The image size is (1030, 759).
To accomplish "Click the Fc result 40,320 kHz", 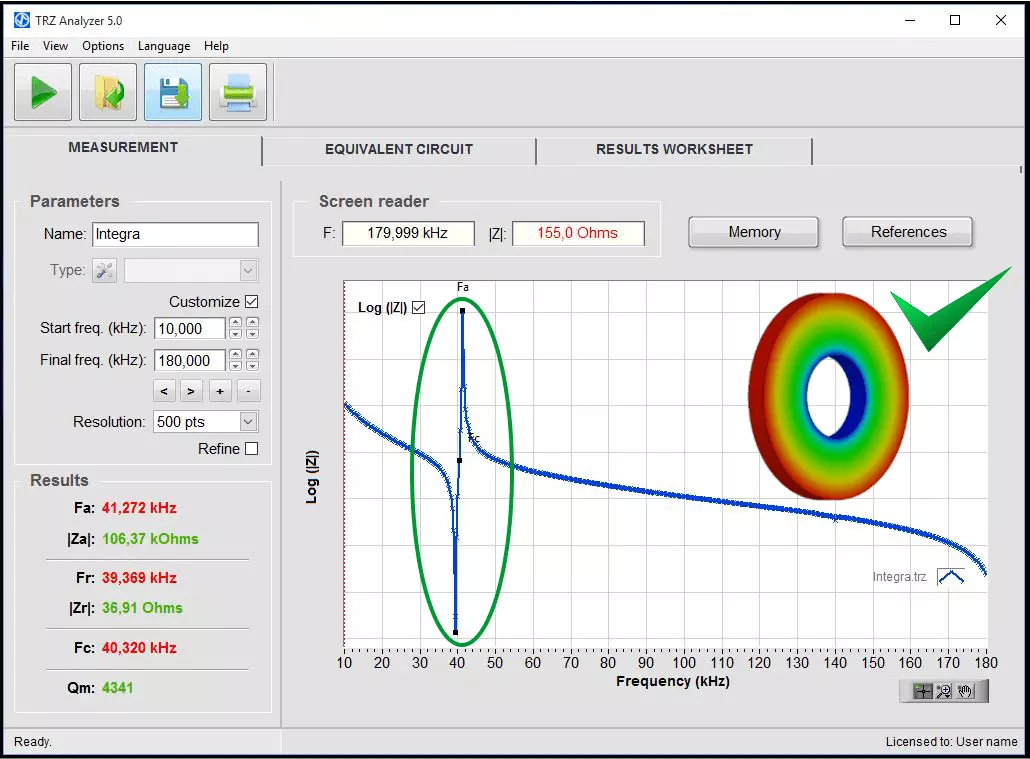I will click(x=139, y=648).
